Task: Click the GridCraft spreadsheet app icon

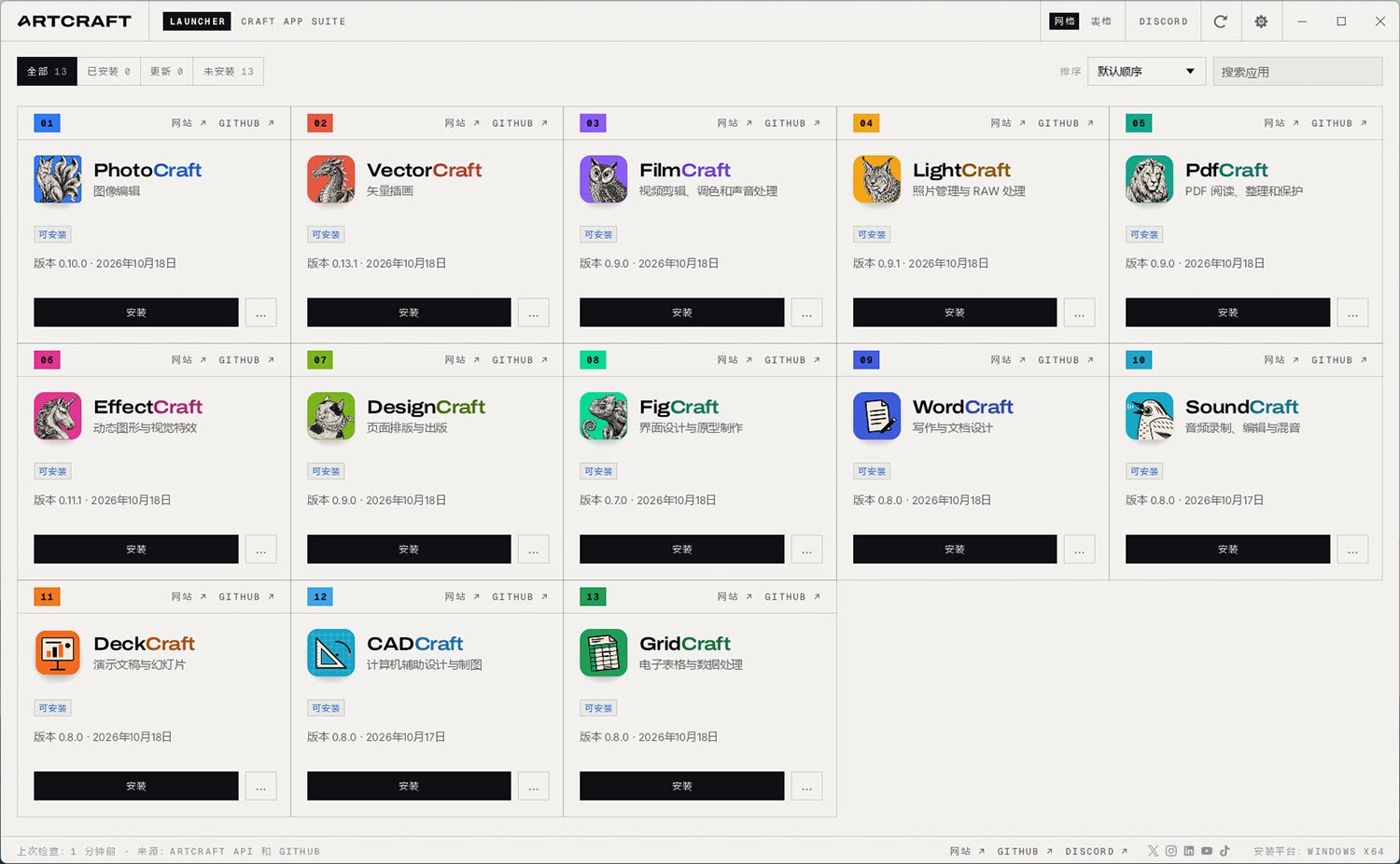Action: pos(604,653)
